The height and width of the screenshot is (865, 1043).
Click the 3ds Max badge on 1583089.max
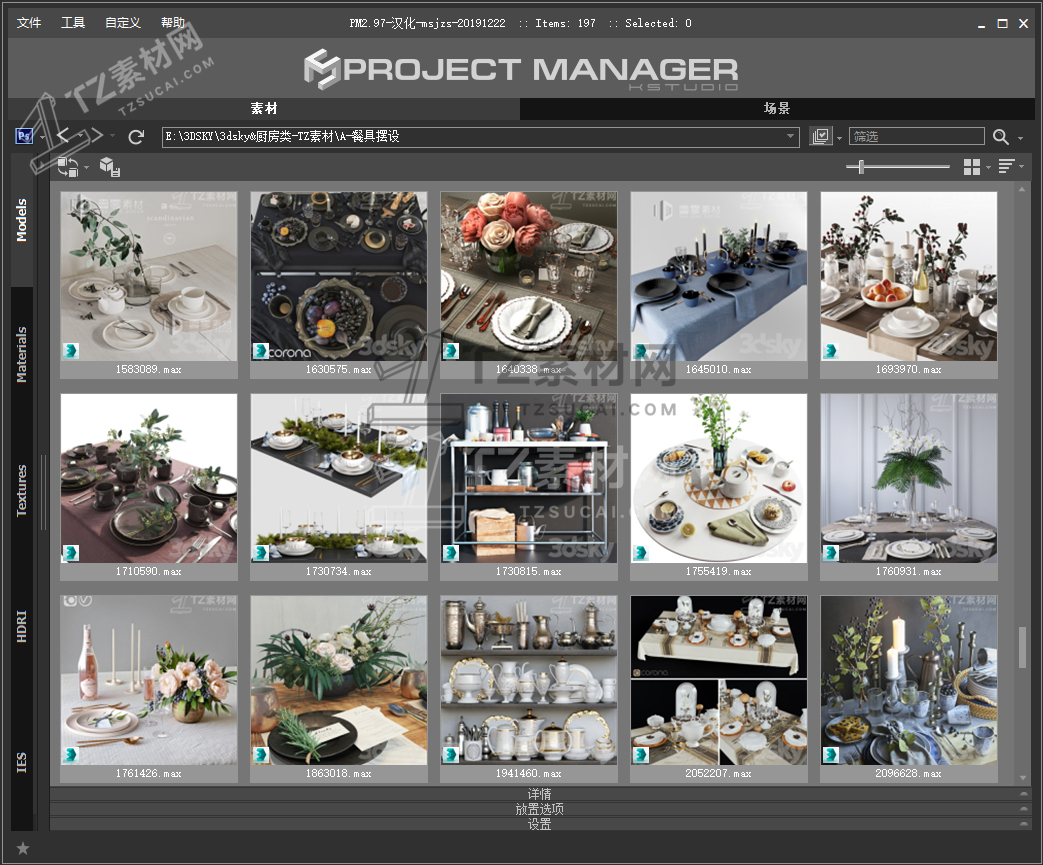(71, 351)
